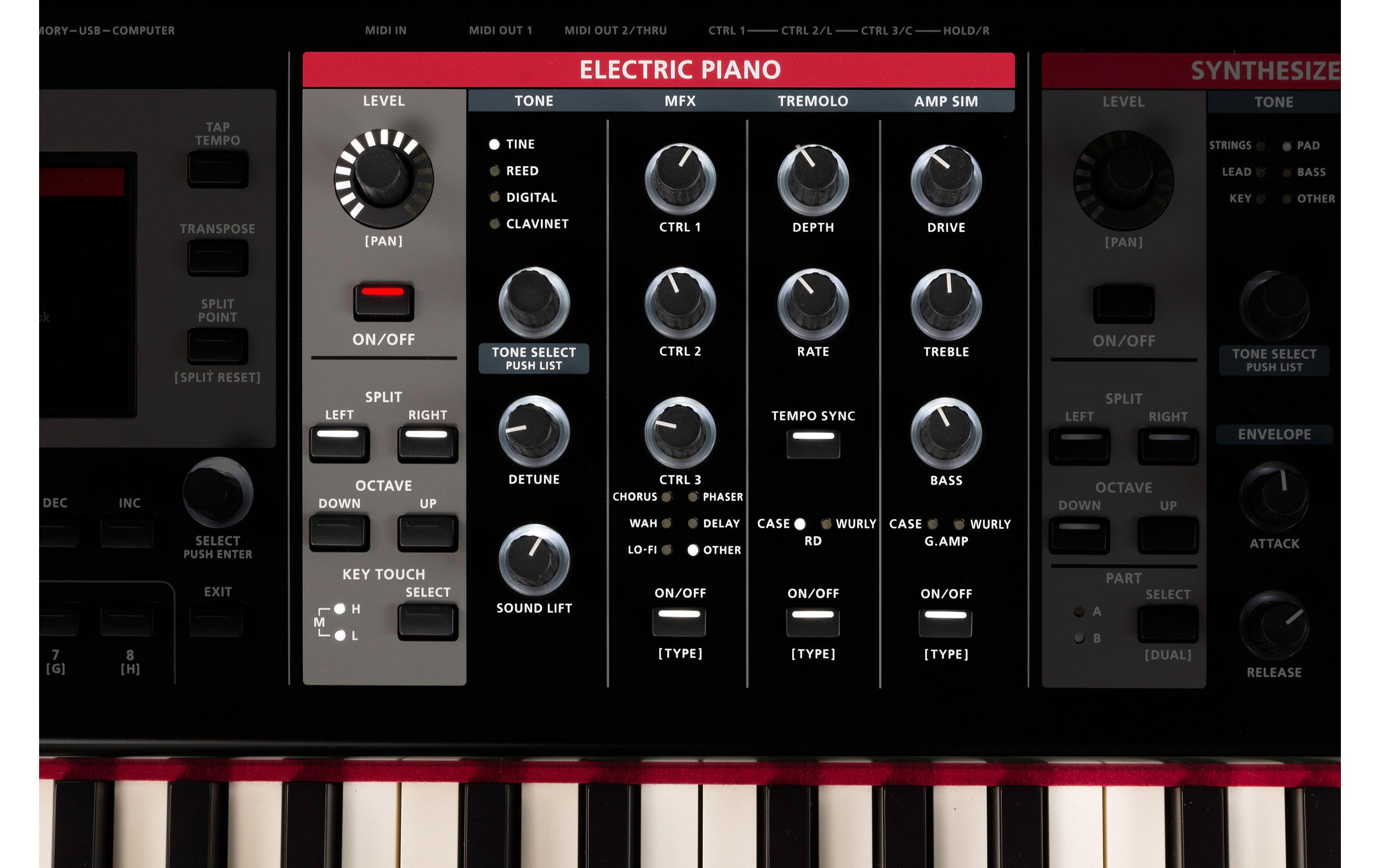Viewport: 1380px width, 868px height.
Task: Click the Electric Piano OCTAVE DOWN button
Action: [339, 533]
